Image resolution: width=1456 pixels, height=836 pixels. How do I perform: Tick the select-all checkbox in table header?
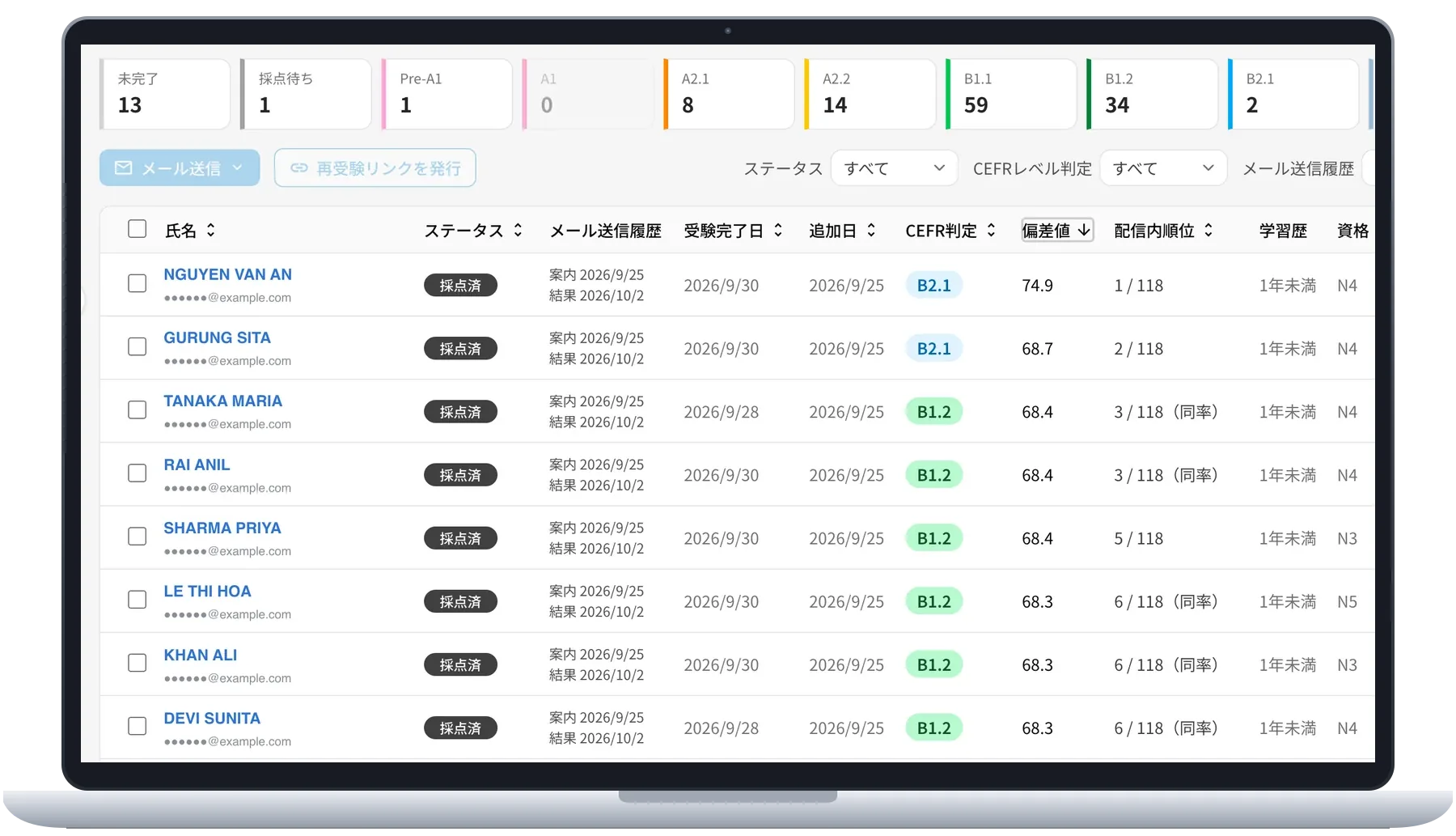(138, 229)
